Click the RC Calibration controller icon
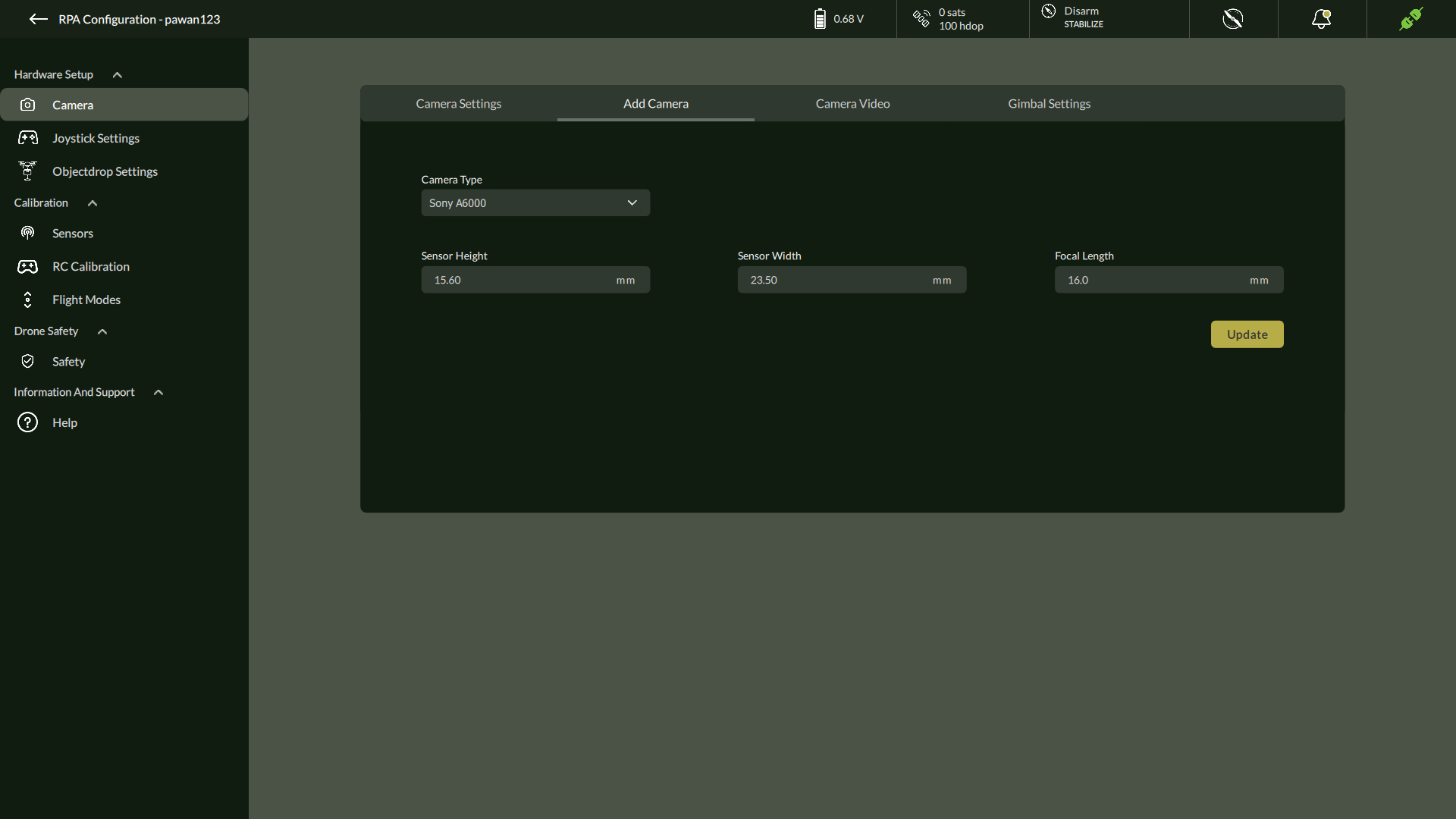The image size is (1456, 819). click(27, 266)
